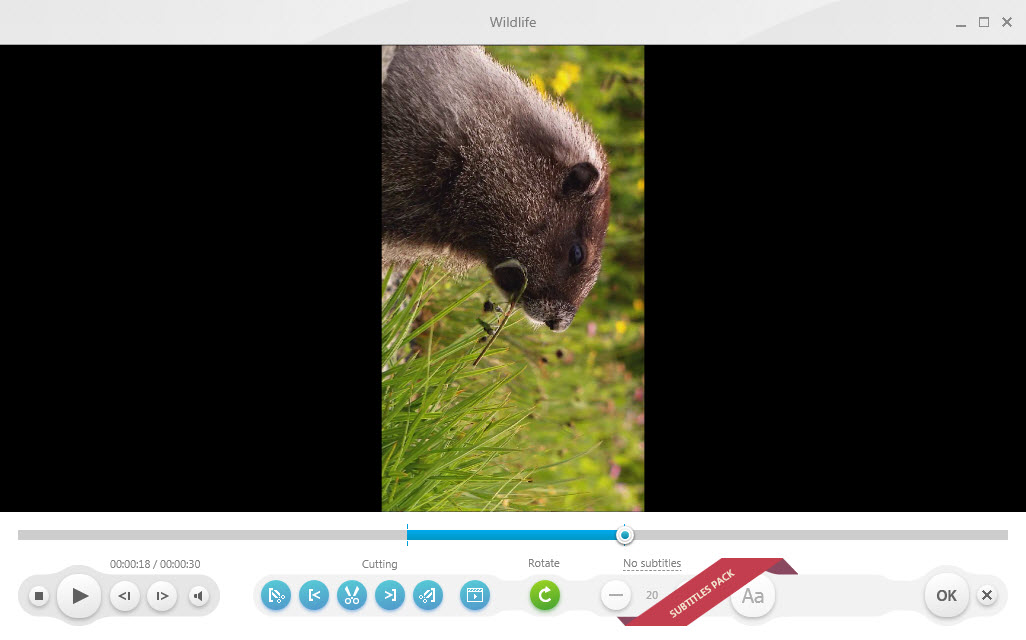Click the cut-selection pointer icon in Cutting
The height and width of the screenshot is (640, 1026).
point(276,595)
